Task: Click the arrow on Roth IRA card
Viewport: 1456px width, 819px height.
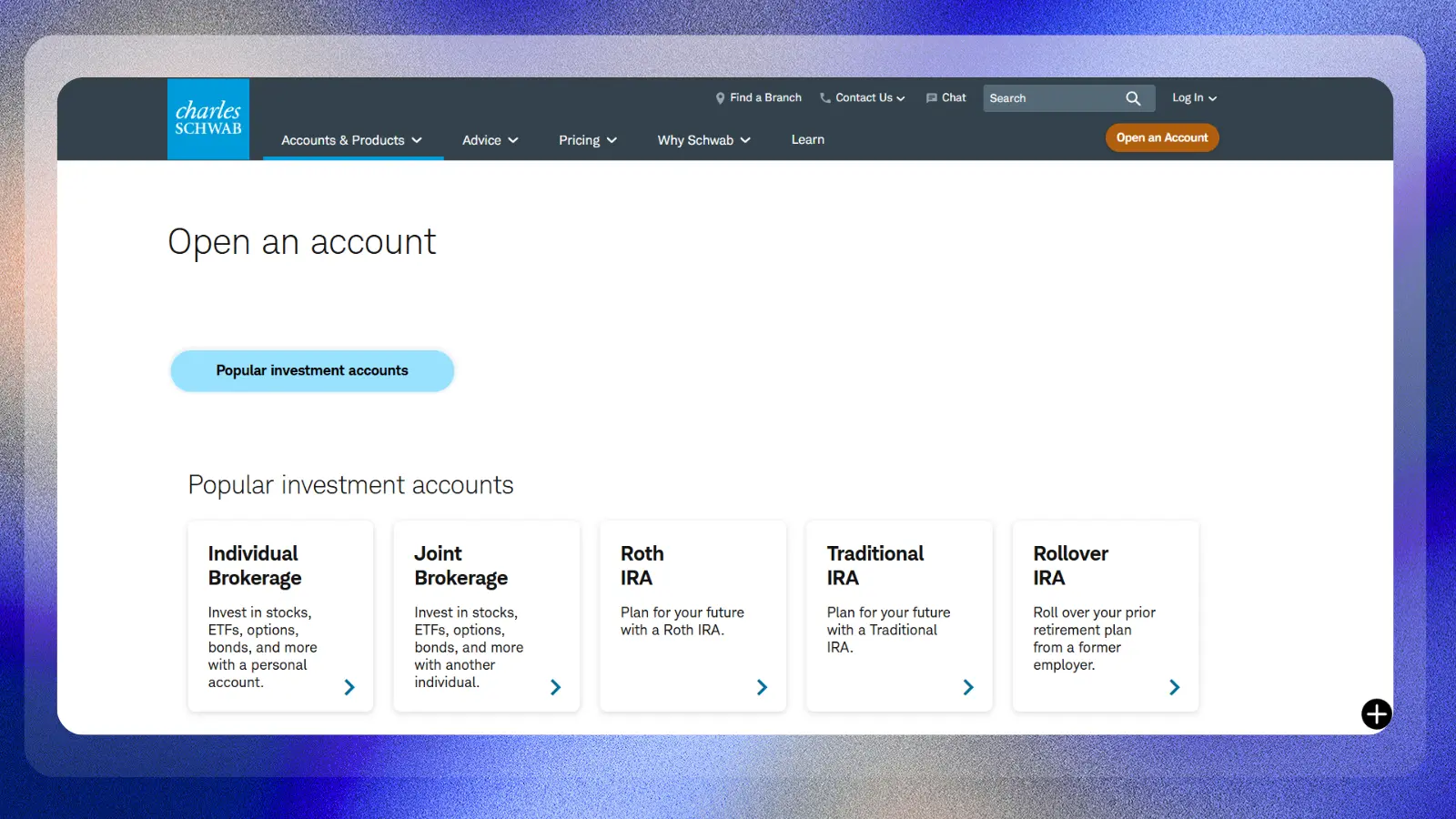Action: click(x=763, y=687)
